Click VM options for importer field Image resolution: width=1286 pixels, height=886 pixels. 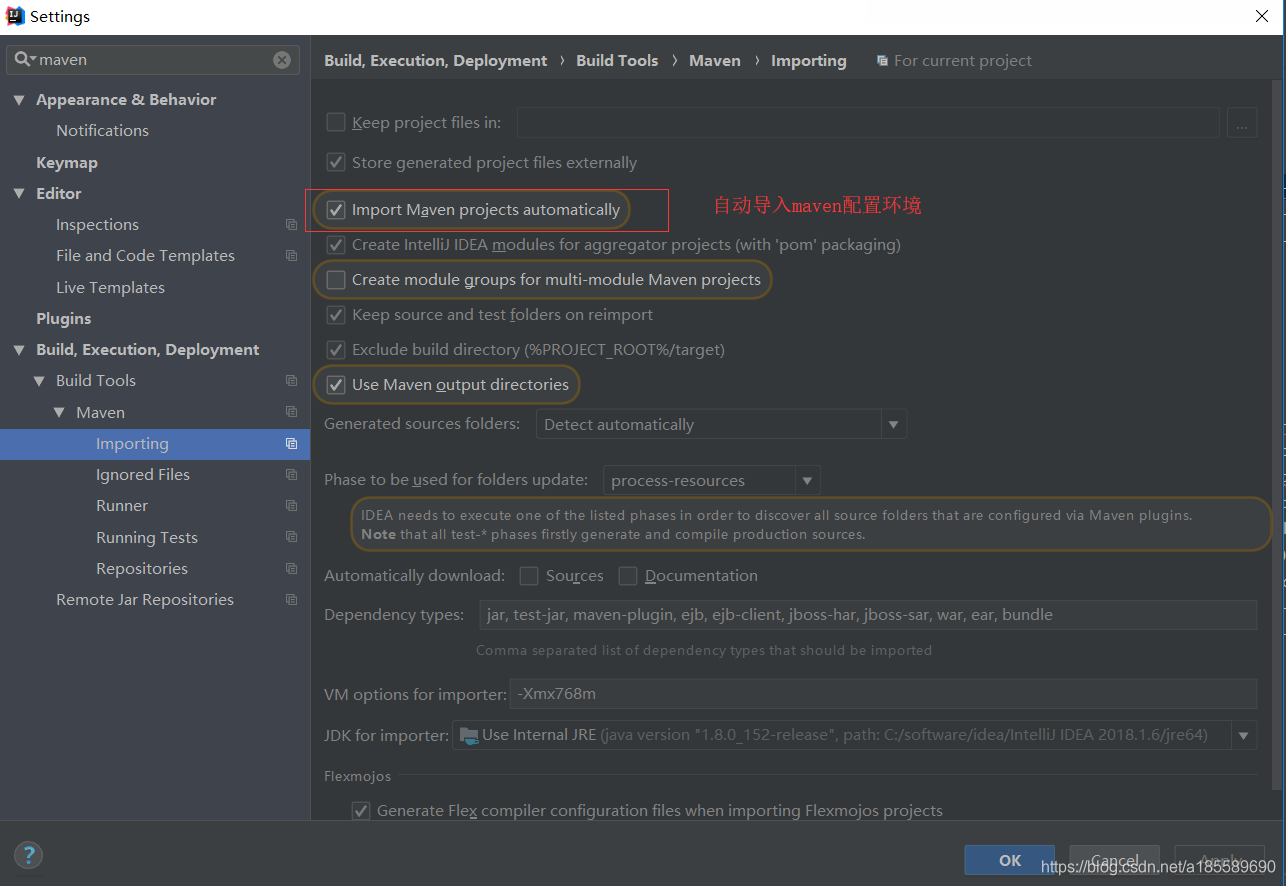[x=883, y=694]
